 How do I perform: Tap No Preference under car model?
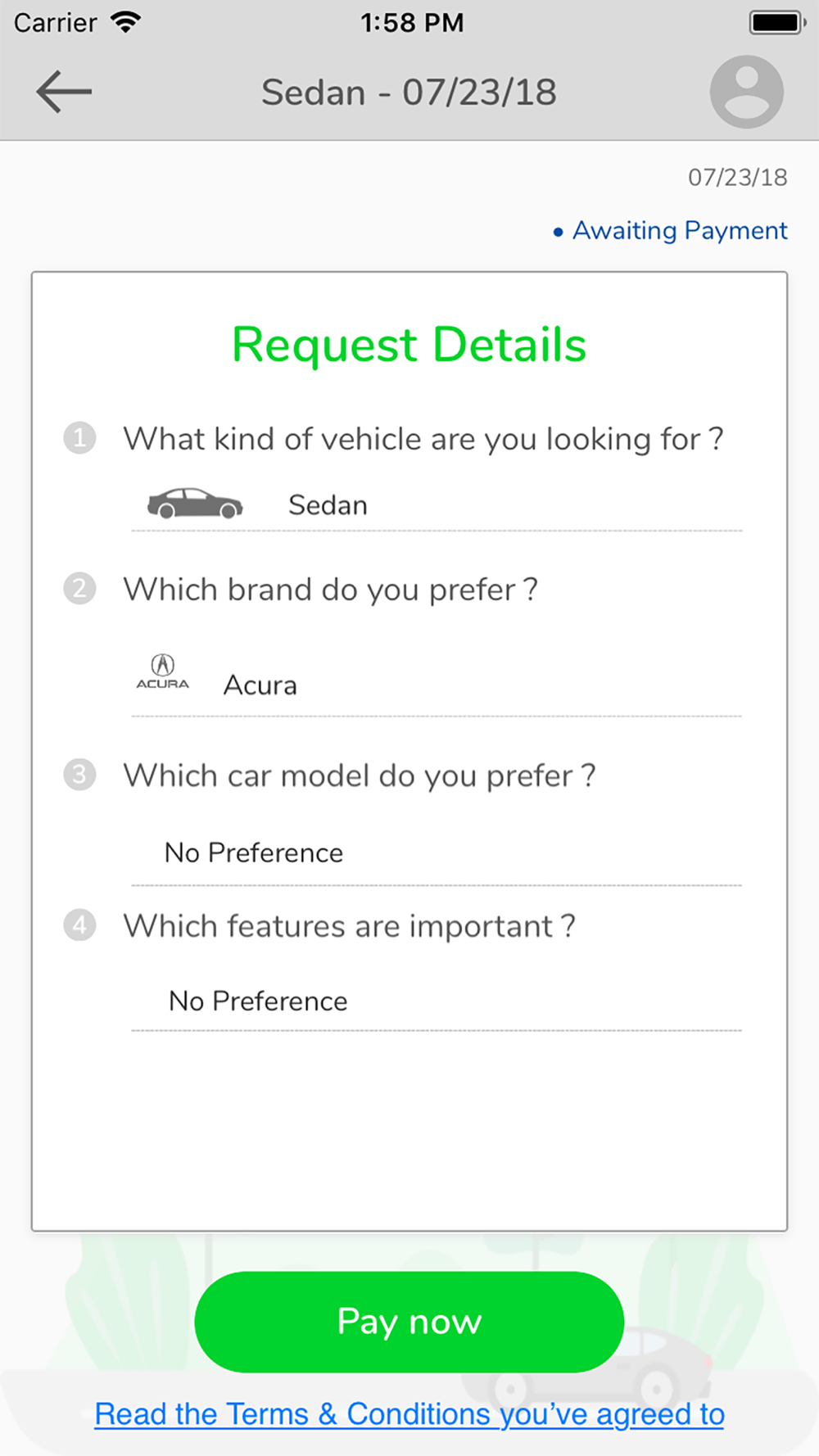(x=254, y=852)
